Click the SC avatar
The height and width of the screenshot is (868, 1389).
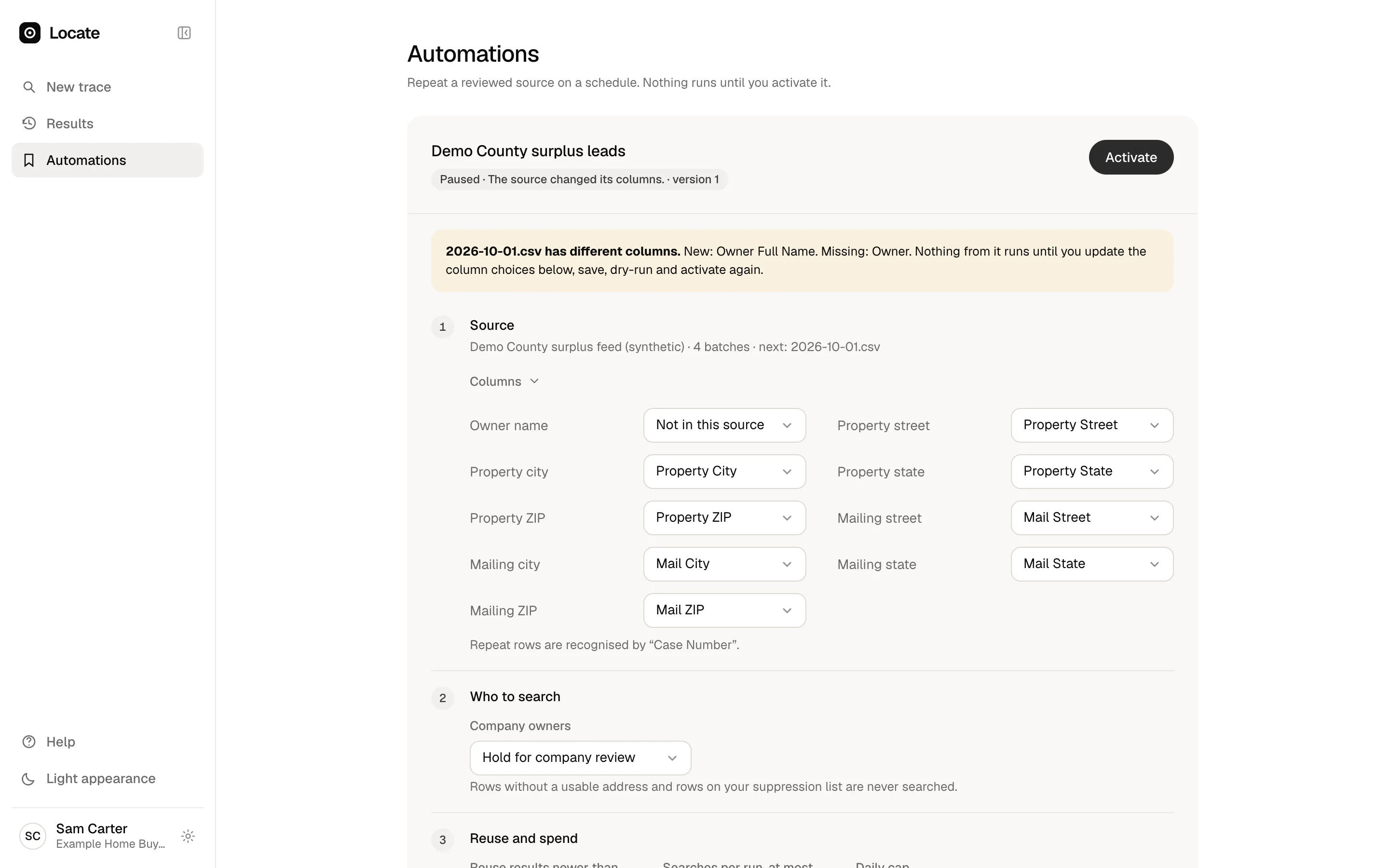(33, 836)
